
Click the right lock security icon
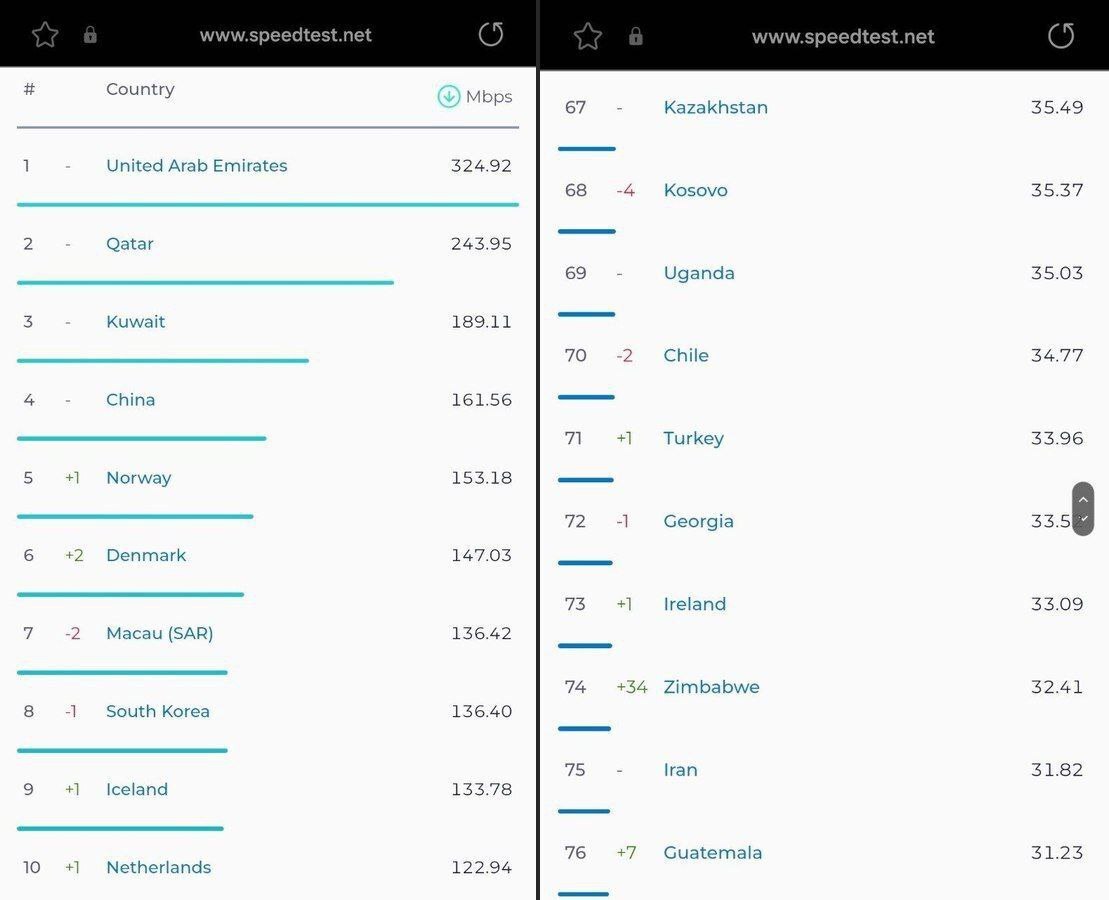635,37
